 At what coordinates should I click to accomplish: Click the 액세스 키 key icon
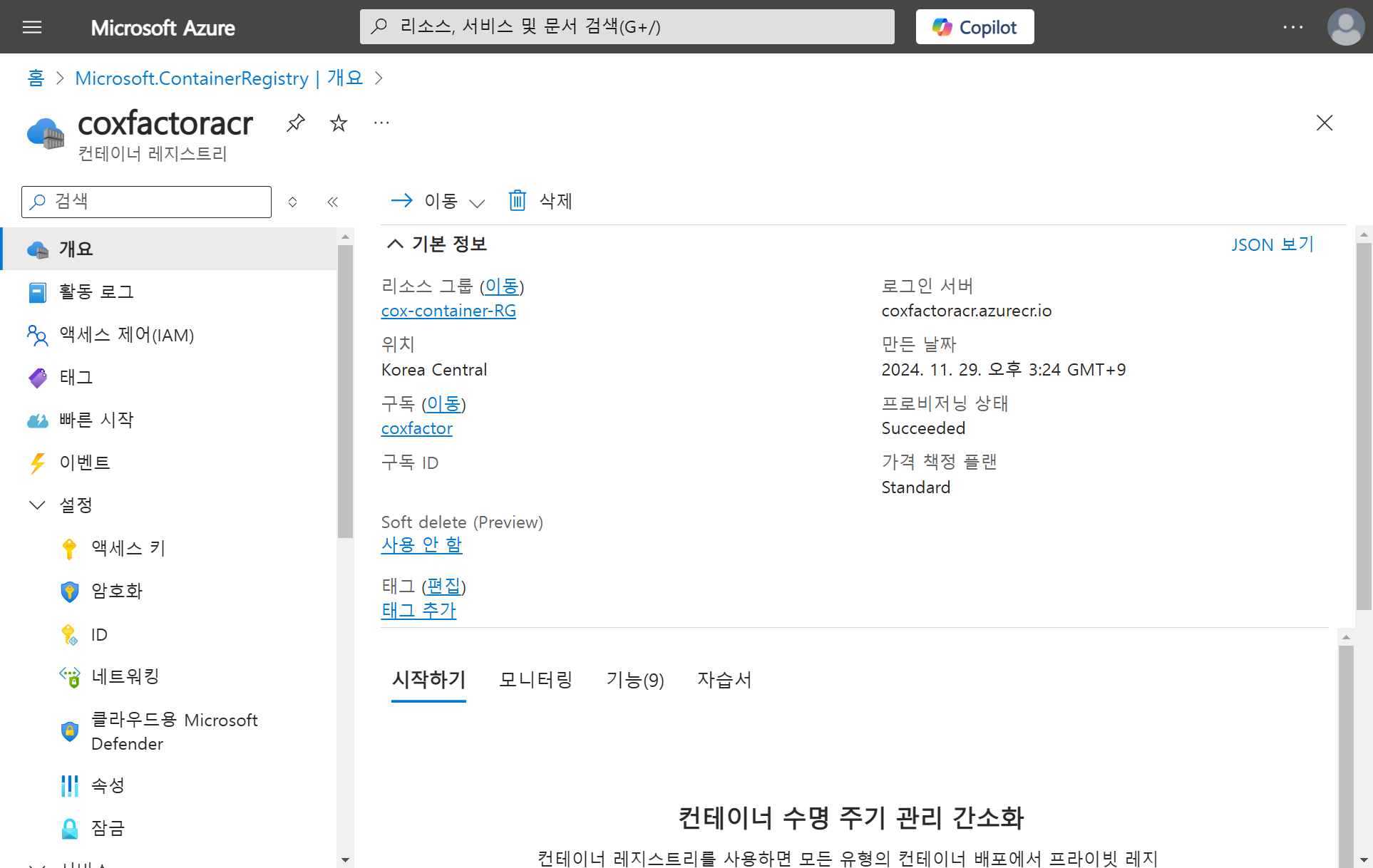click(69, 549)
